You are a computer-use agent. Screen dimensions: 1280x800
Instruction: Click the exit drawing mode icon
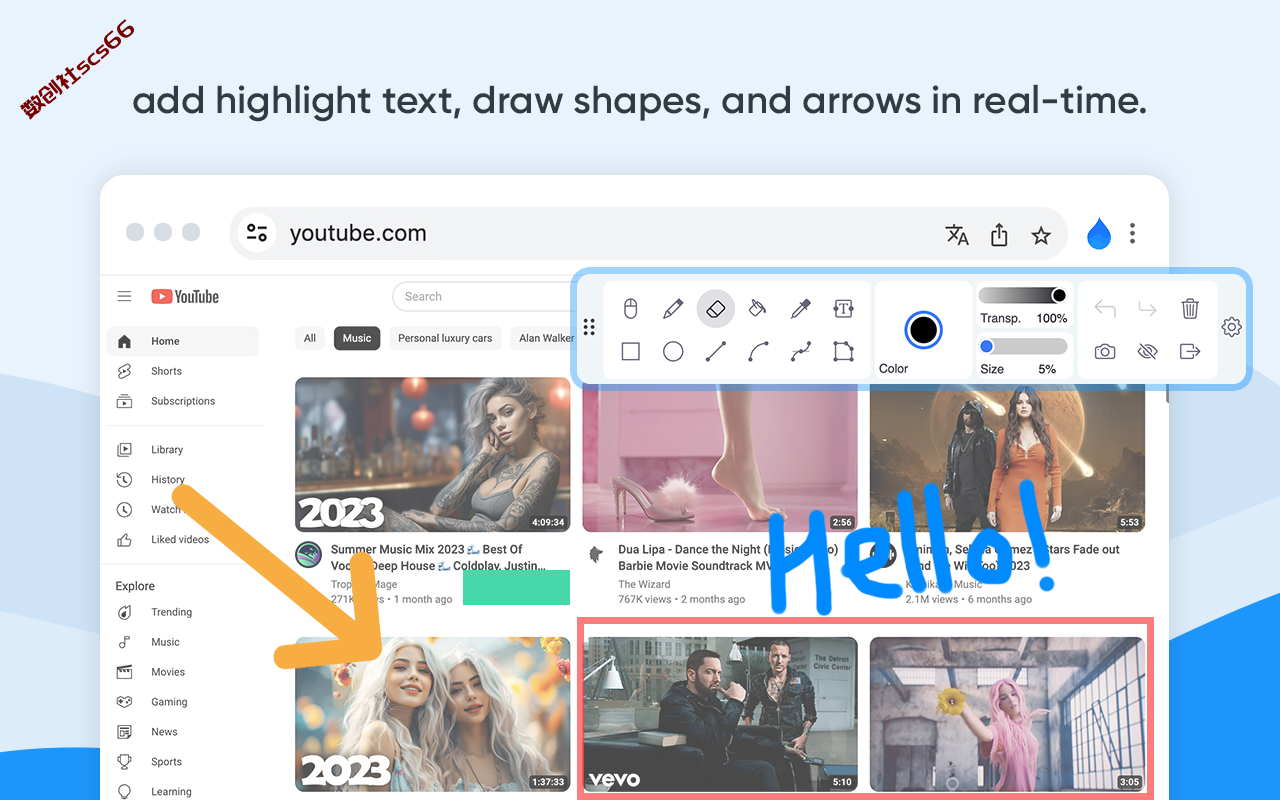1190,351
